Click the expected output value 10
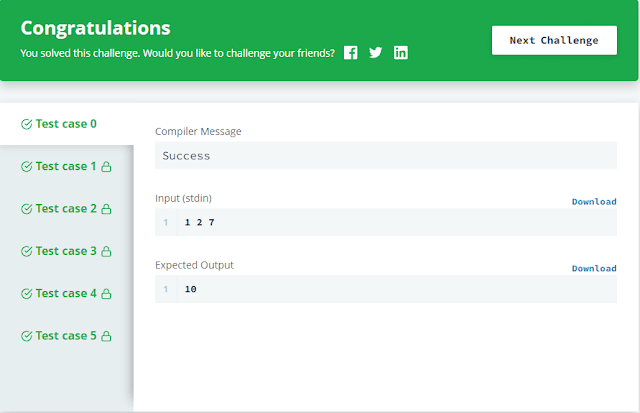 point(191,289)
